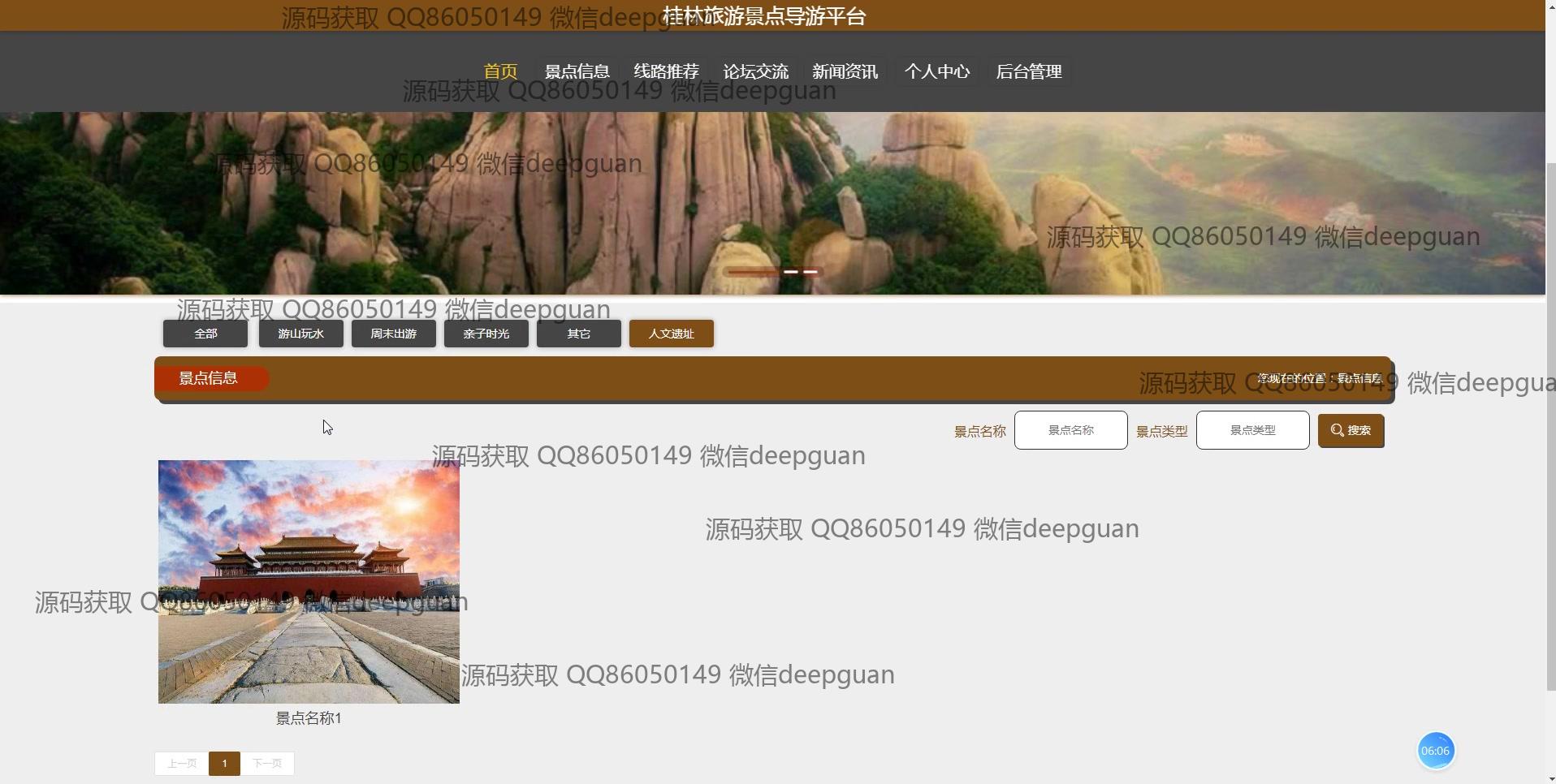Open 论坛交流 forum page
The image size is (1556, 784).
click(755, 71)
